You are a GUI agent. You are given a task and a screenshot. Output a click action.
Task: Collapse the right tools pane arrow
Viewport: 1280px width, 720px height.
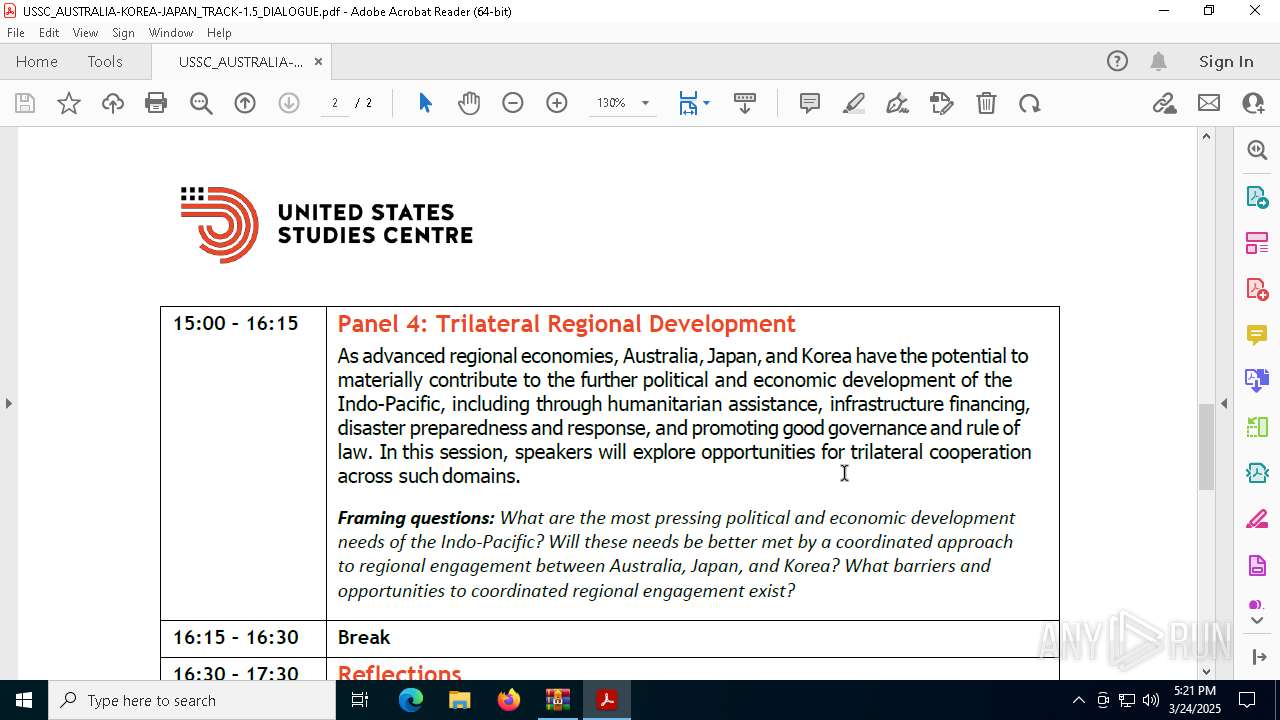click(1224, 403)
